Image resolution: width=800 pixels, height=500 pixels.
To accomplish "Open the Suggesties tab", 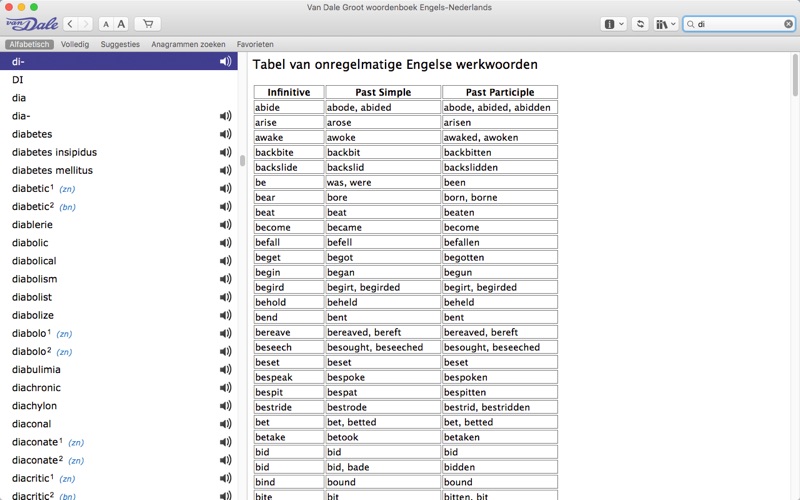I will coord(120,44).
